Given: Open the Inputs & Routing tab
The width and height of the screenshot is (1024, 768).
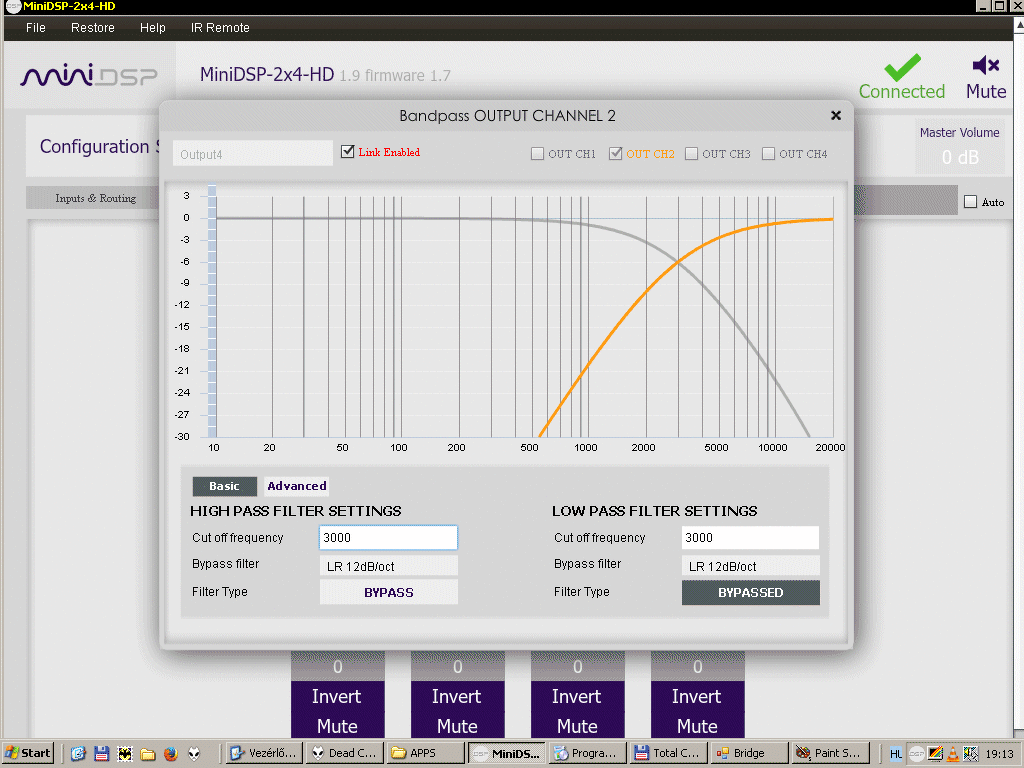Looking at the screenshot, I should 95,198.
